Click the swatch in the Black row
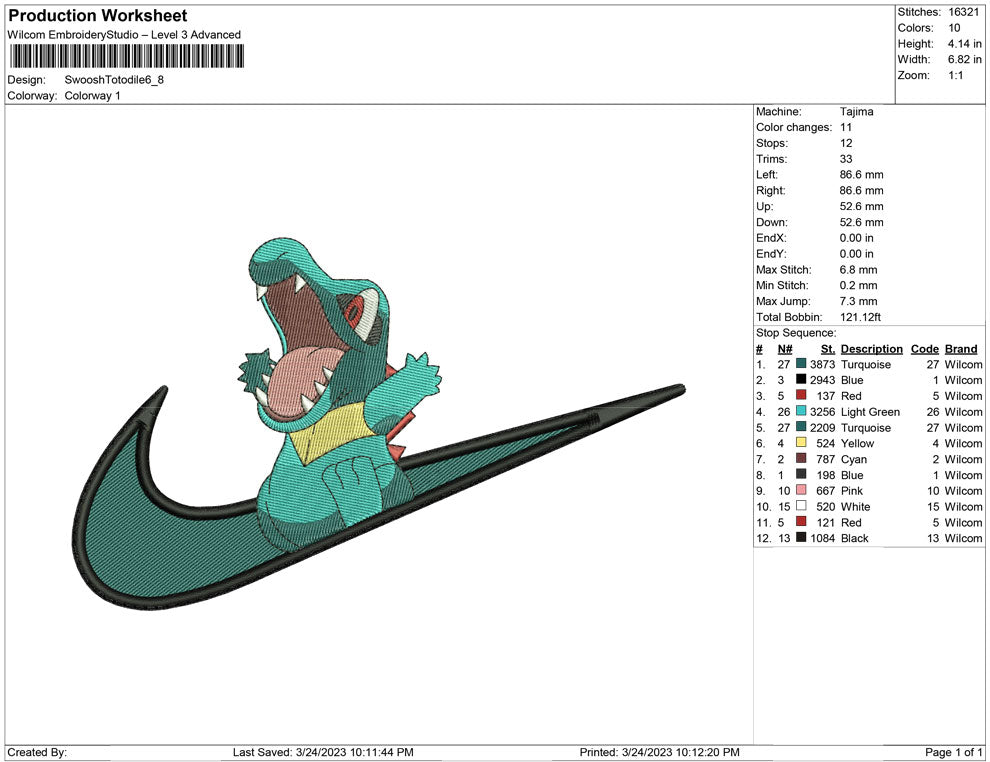The width and height of the screenshot is (990, 762). pos(801,537)
